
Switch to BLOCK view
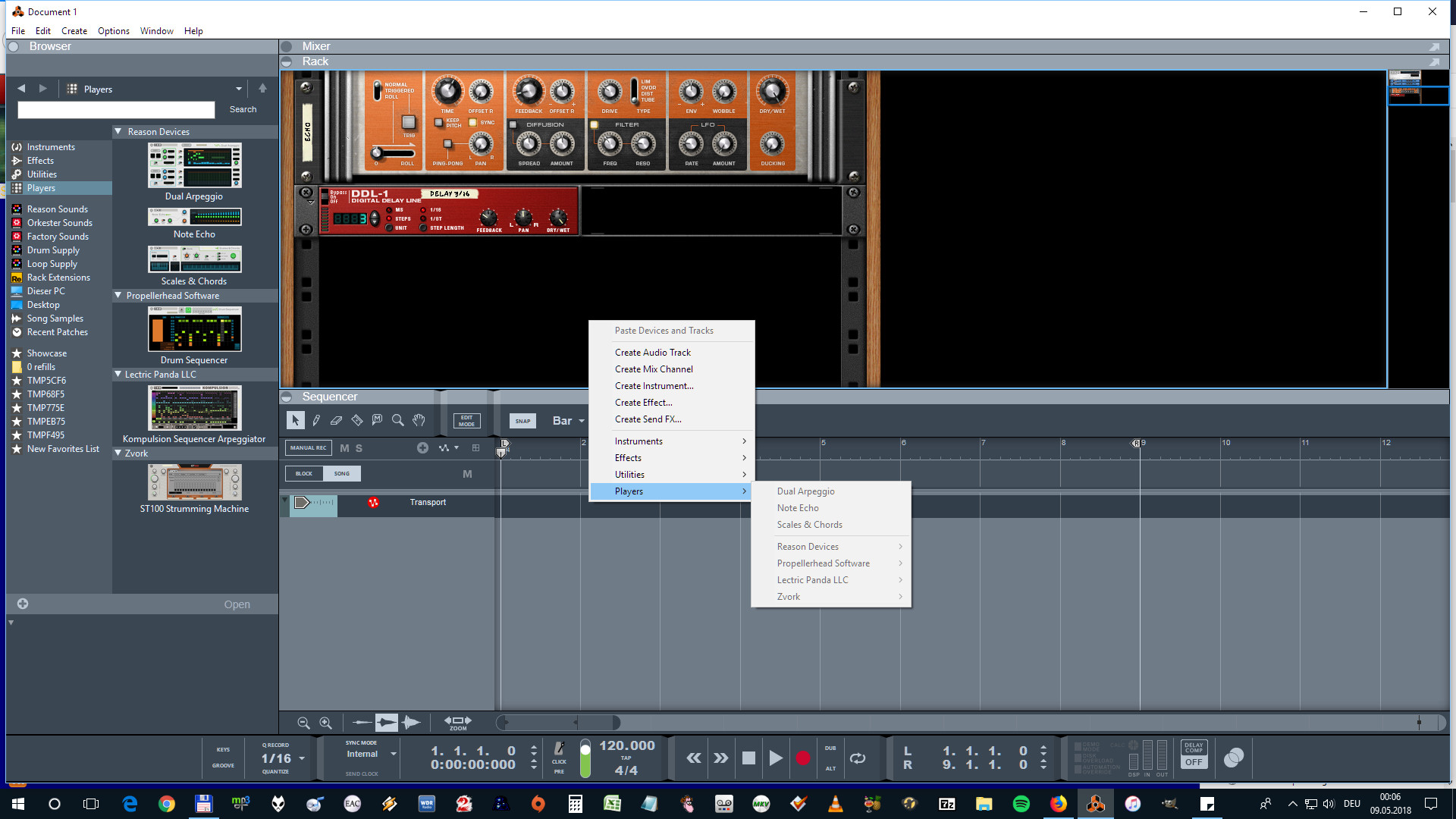tap(304, 474)
